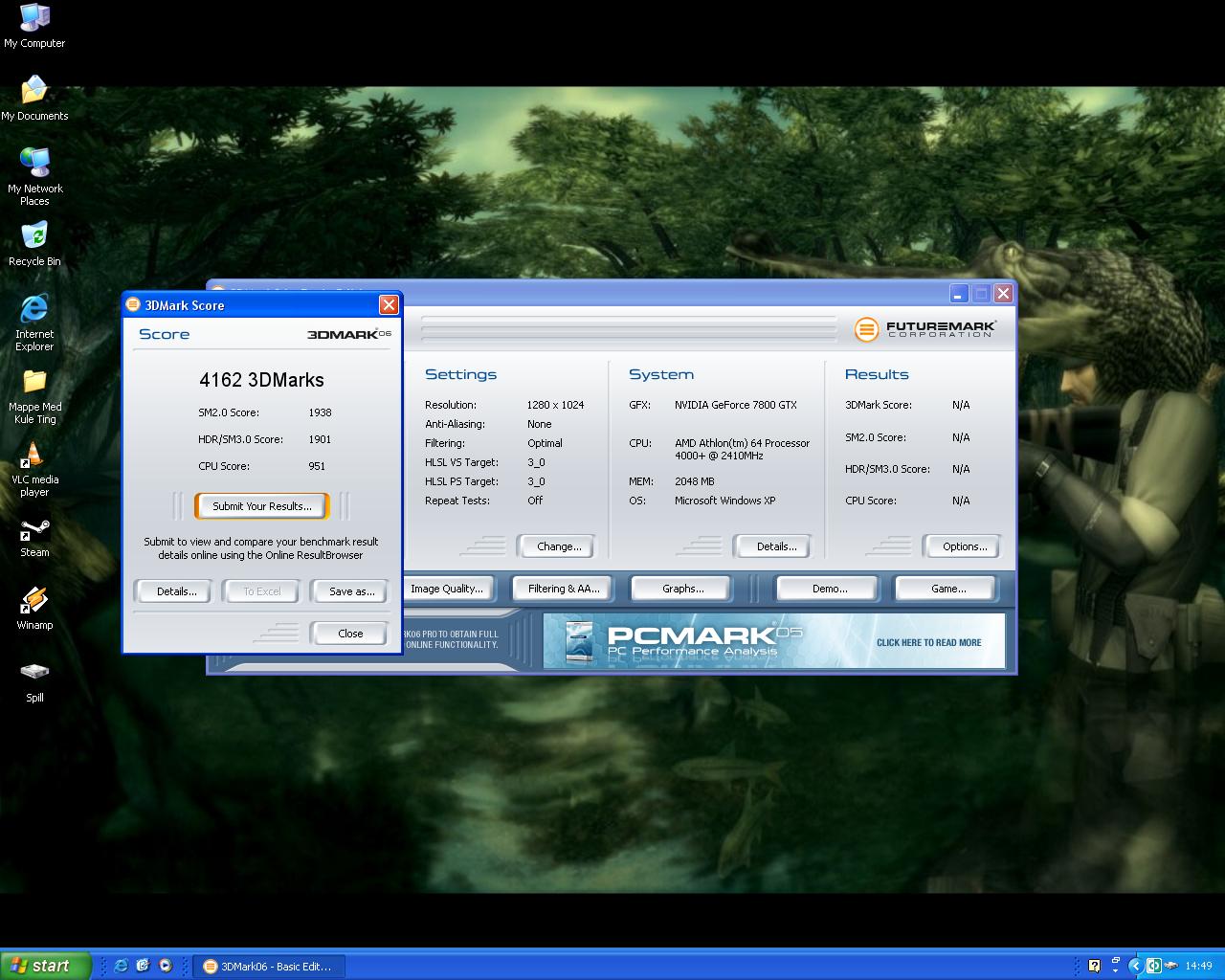1225x980 pixels.
Task: Click the Futuremark Corporation logo
Action: tap(924, 329)
